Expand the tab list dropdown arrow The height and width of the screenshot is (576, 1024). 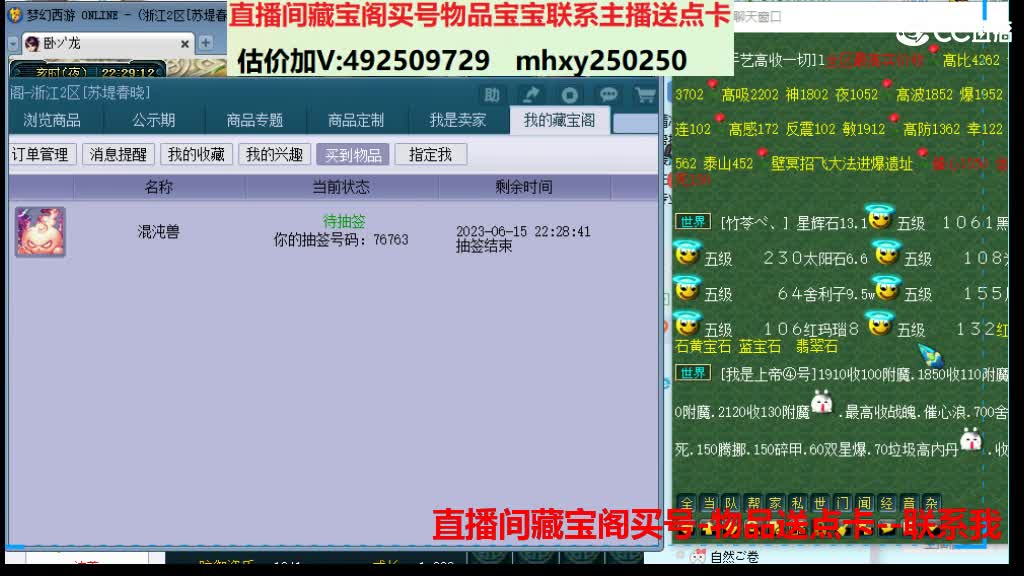click(12, 44)
